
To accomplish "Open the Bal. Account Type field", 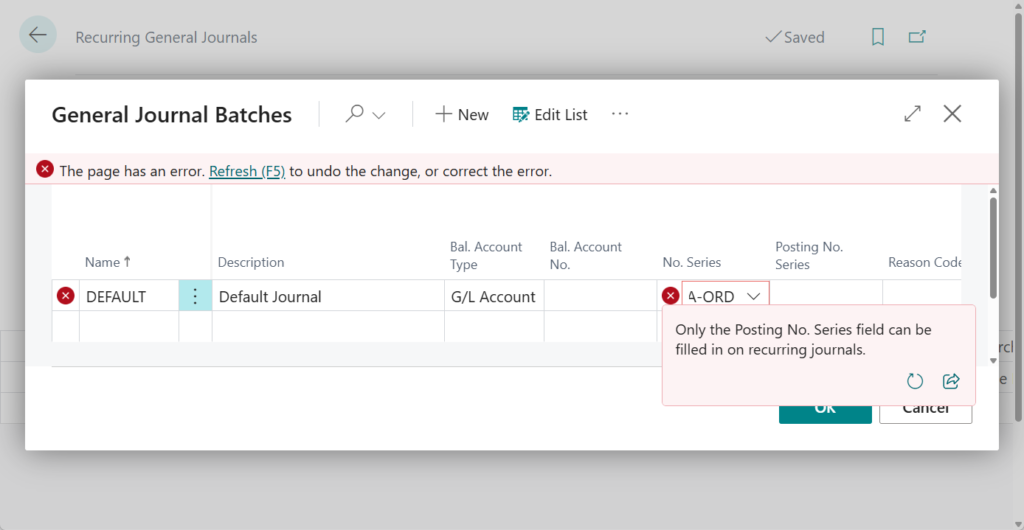I will [493, 296].
